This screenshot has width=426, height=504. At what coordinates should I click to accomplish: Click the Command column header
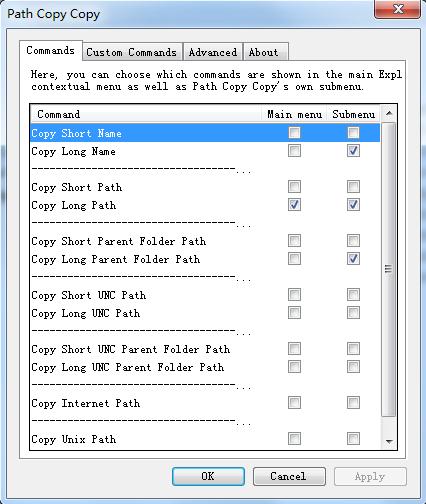pos(146,114)
